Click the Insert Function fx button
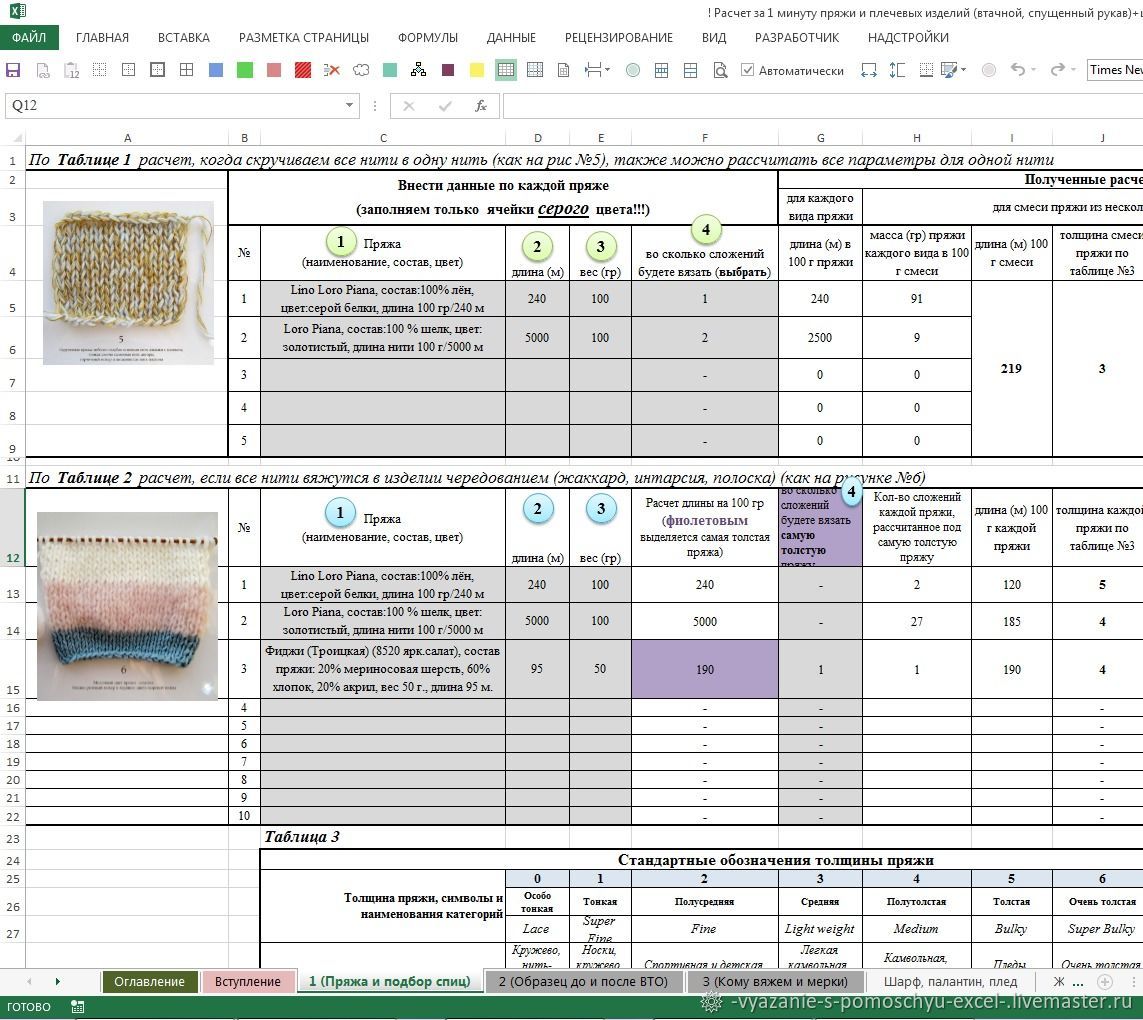This screenshot has height=1020, width=1143. (x=480, y=105)
